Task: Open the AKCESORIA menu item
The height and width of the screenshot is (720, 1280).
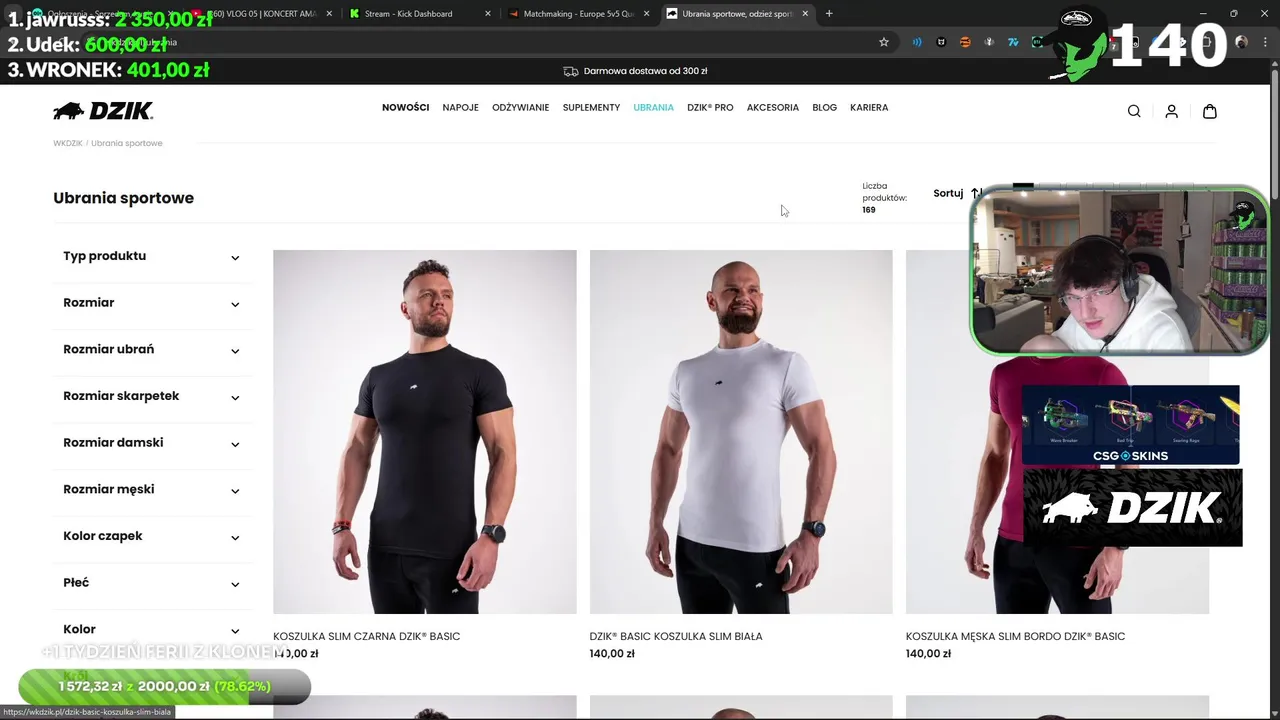Action: click(x=772, y=107)
